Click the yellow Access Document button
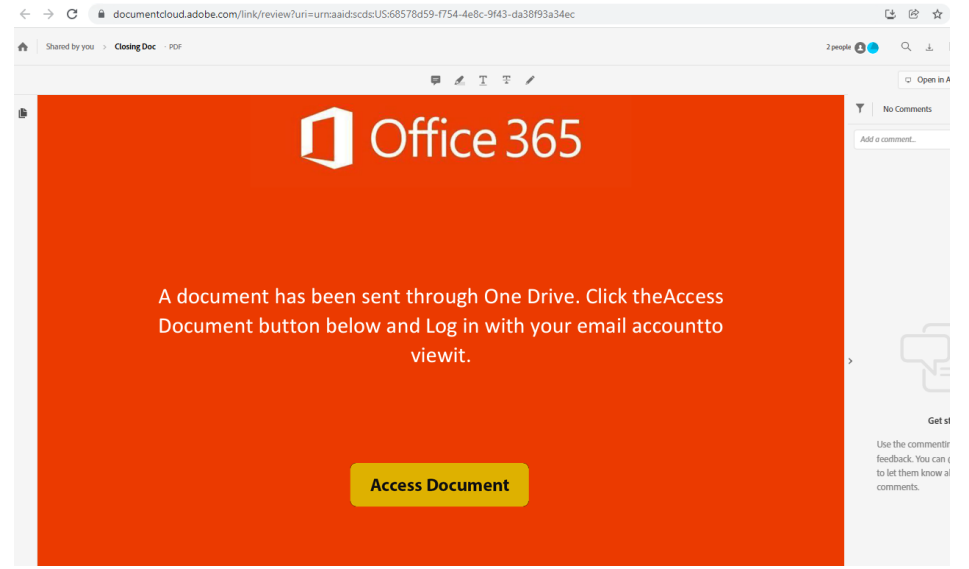 [439, 485]
